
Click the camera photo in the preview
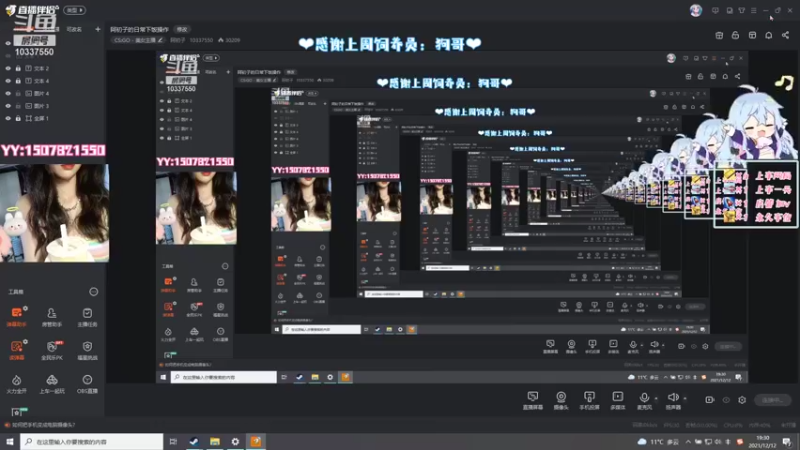click(x=55, y=213)
